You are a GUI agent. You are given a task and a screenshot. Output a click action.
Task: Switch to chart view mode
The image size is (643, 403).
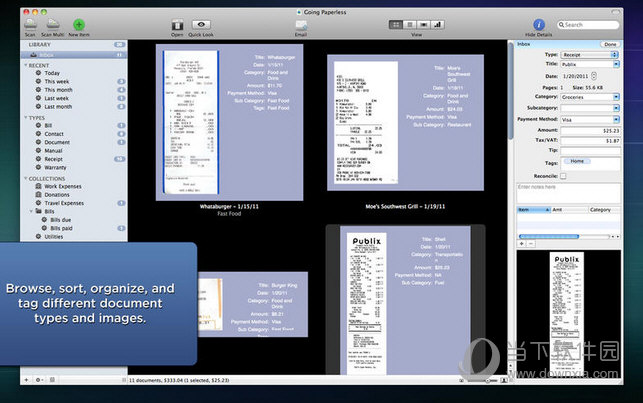[x=438, y=25]
